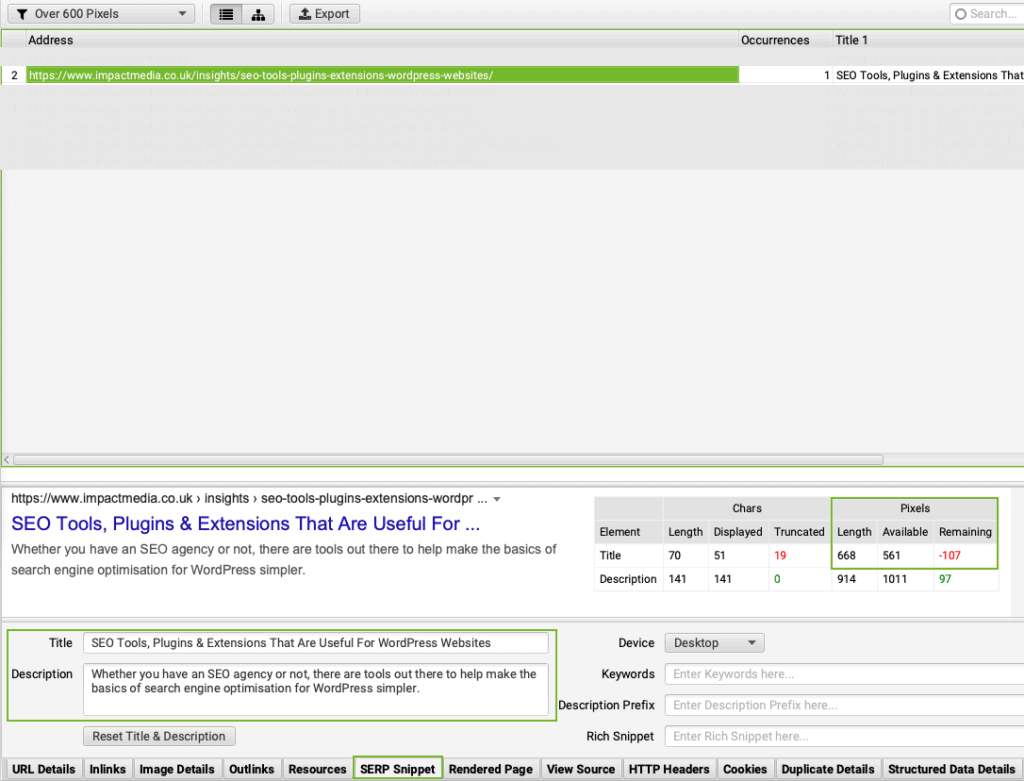This screenshot has height=781, width=1024.
Task: Sort by Address column header
Action: [x=382, y=40]
